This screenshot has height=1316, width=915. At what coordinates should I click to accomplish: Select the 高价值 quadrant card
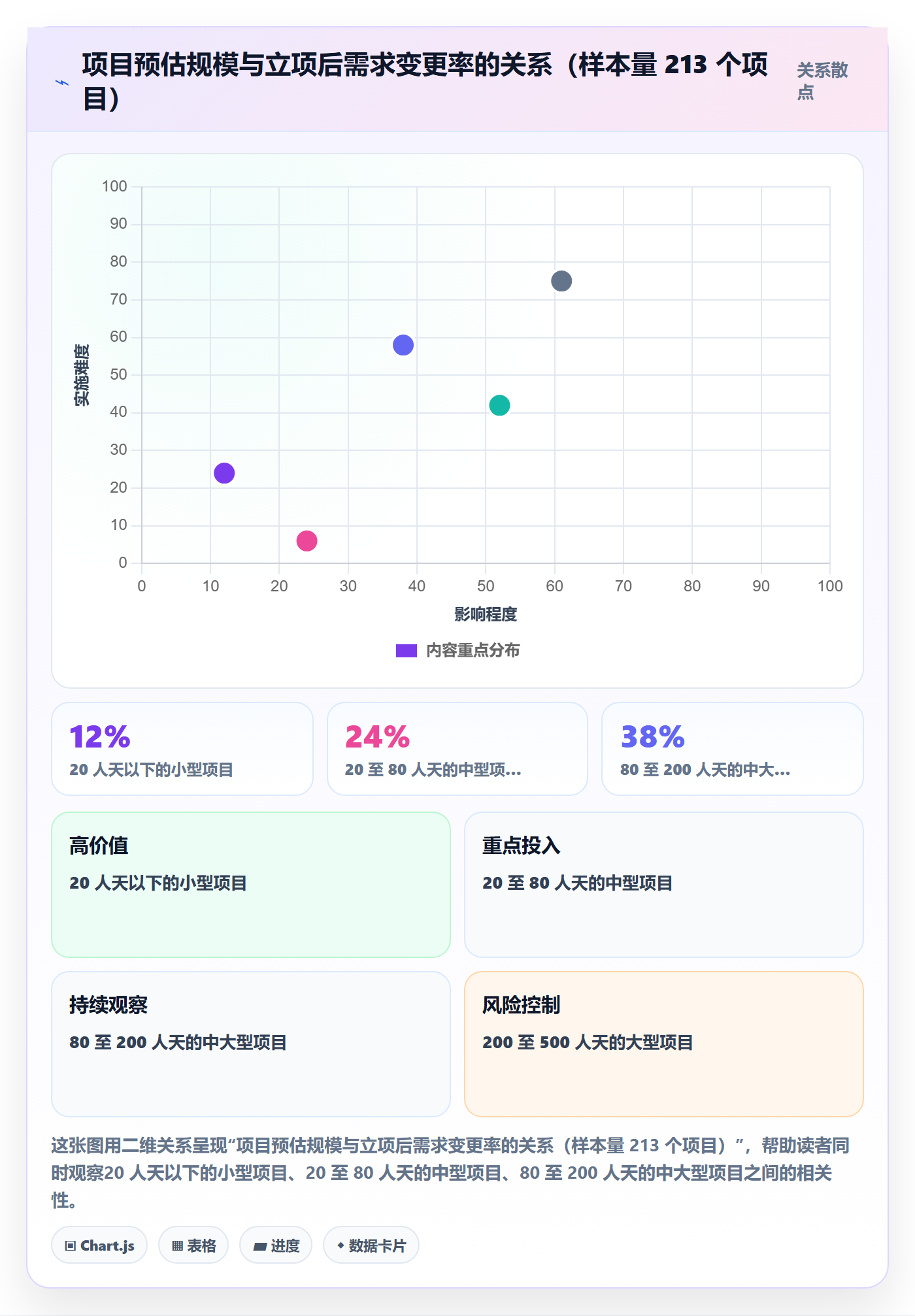tap(251, 885)
